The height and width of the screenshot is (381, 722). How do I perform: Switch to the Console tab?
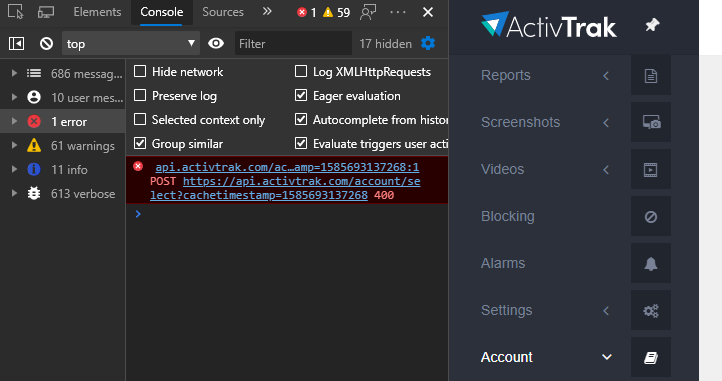click(162, 12)
